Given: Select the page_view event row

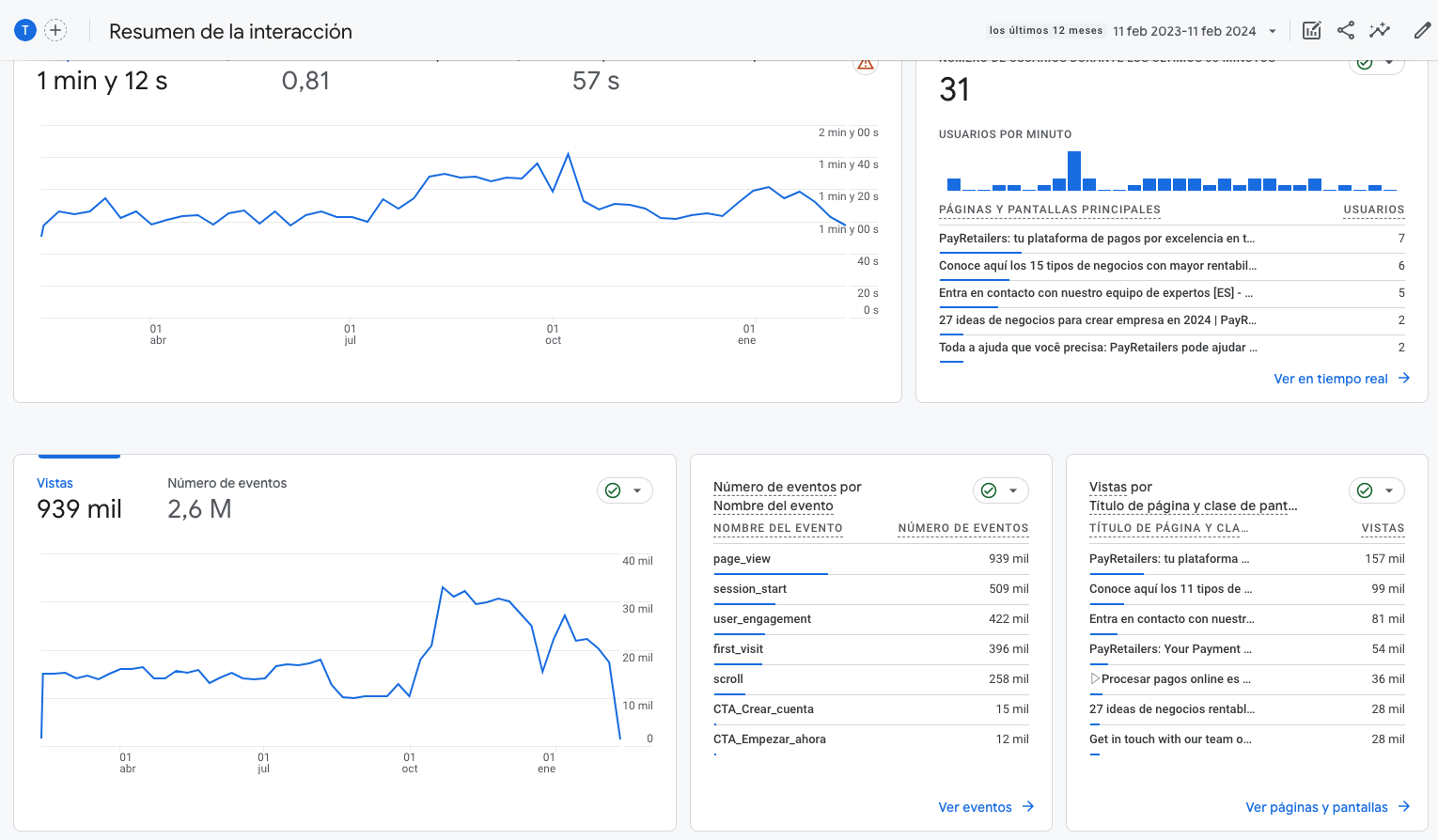Looking at the screenshot, I should [742, 559].
